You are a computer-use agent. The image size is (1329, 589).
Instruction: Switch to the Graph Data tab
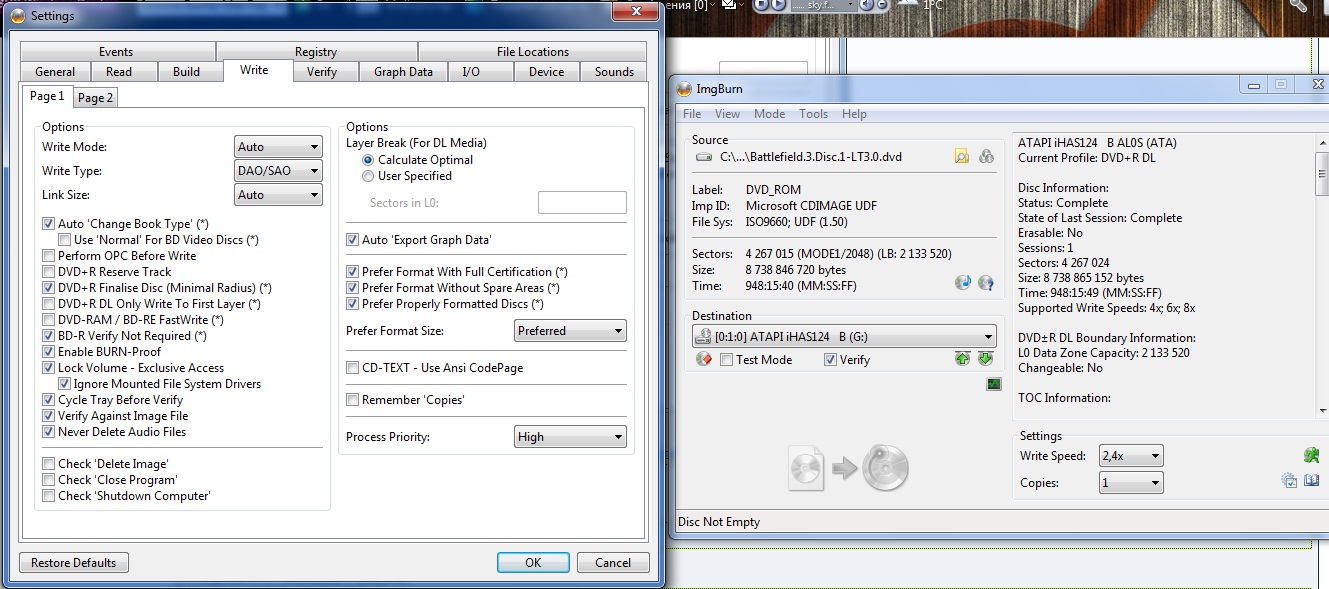(404, 72)
